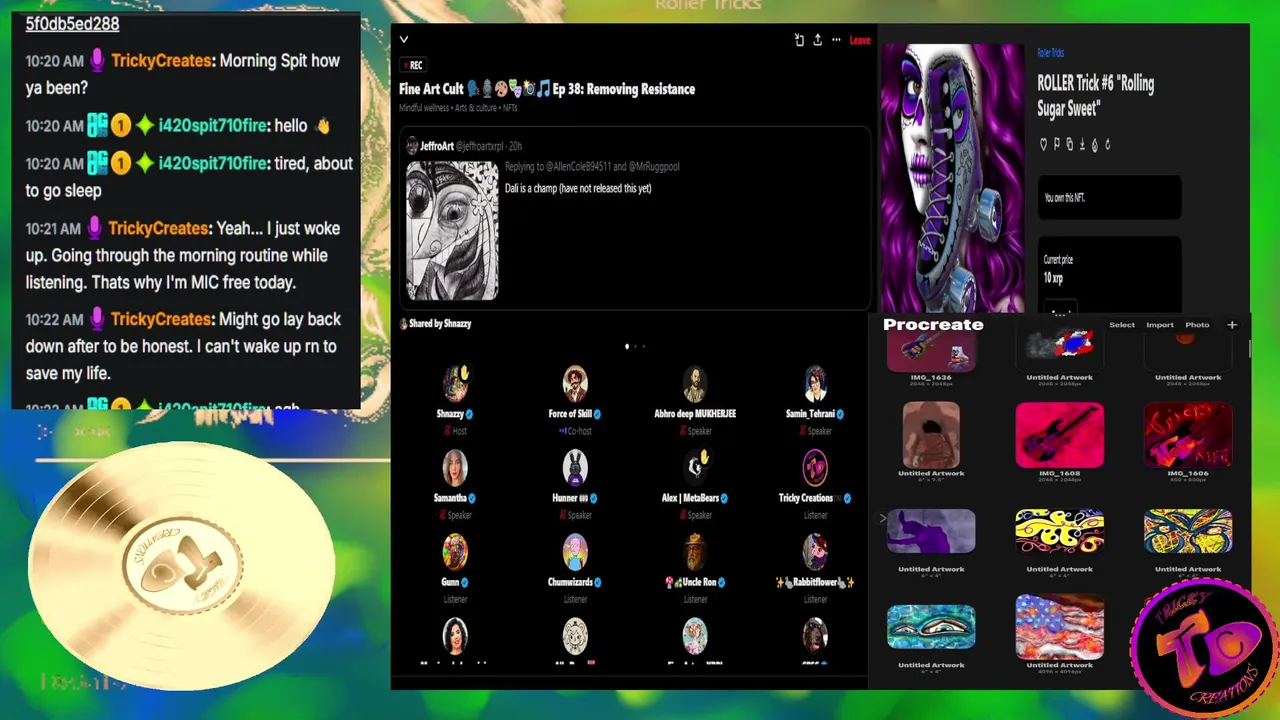Create new canvas with Procreate plus icon
The height and width of the screenshot is (720, 1280).
click(x=1232, y=325)
